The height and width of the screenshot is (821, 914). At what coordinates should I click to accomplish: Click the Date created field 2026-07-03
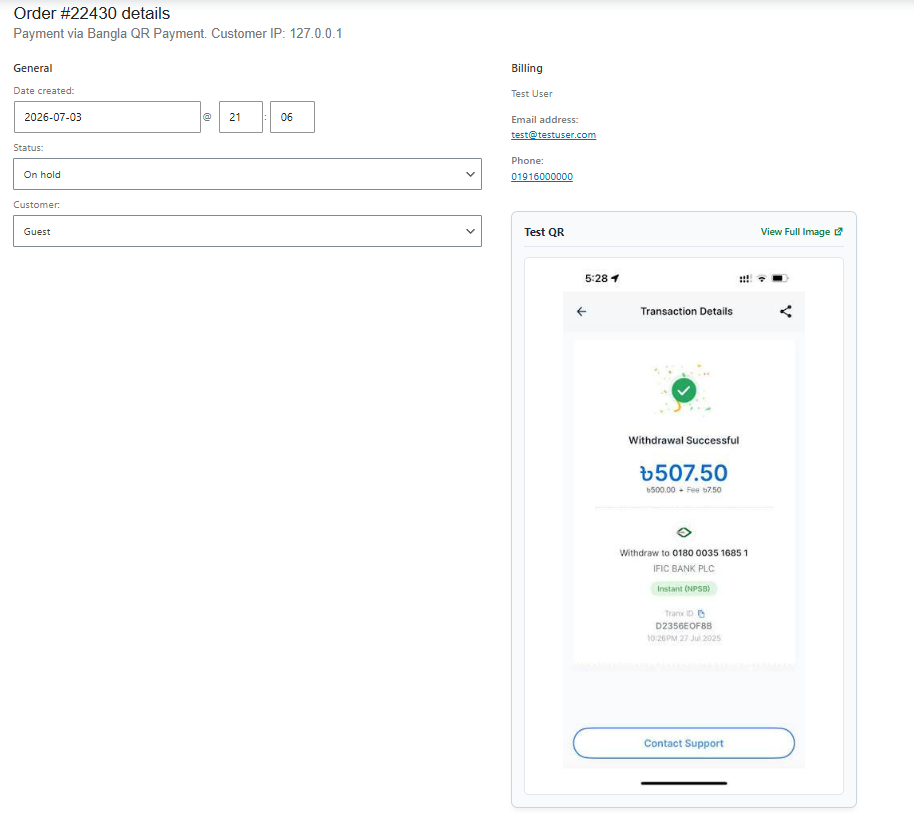[x=107, y=117]
